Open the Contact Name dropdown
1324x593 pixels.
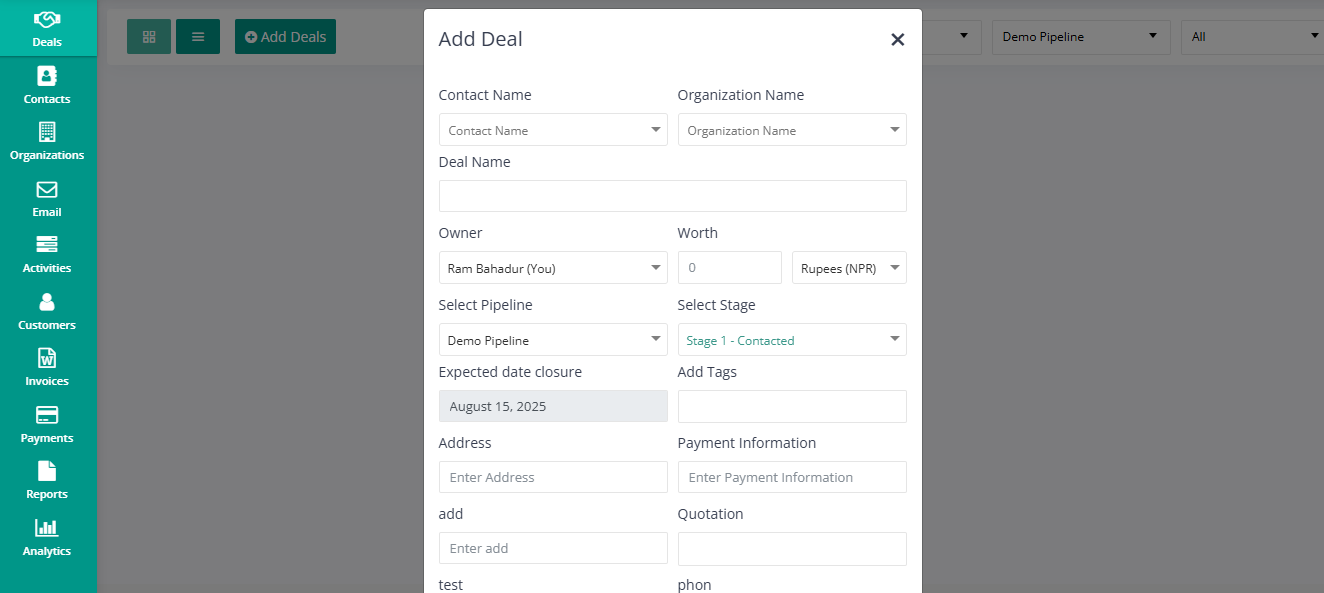(x=552, y=129)
